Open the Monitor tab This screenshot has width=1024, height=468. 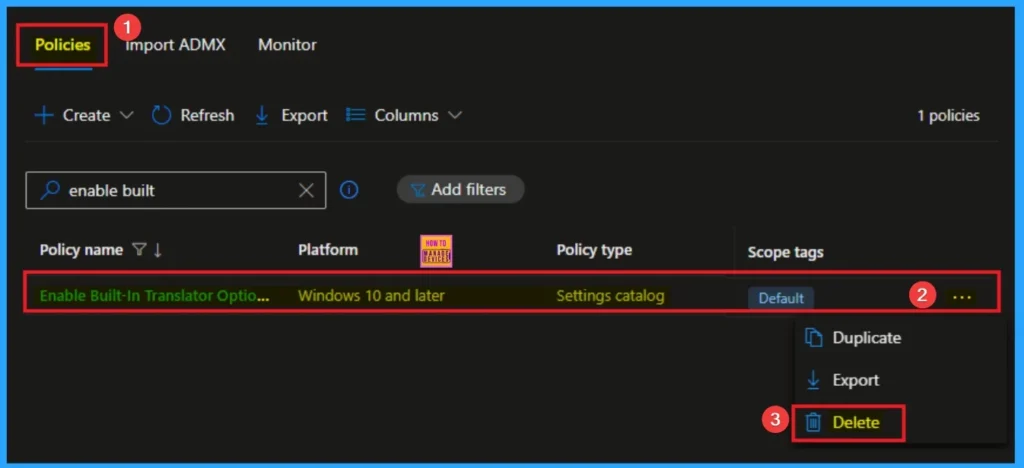(287, 45)
